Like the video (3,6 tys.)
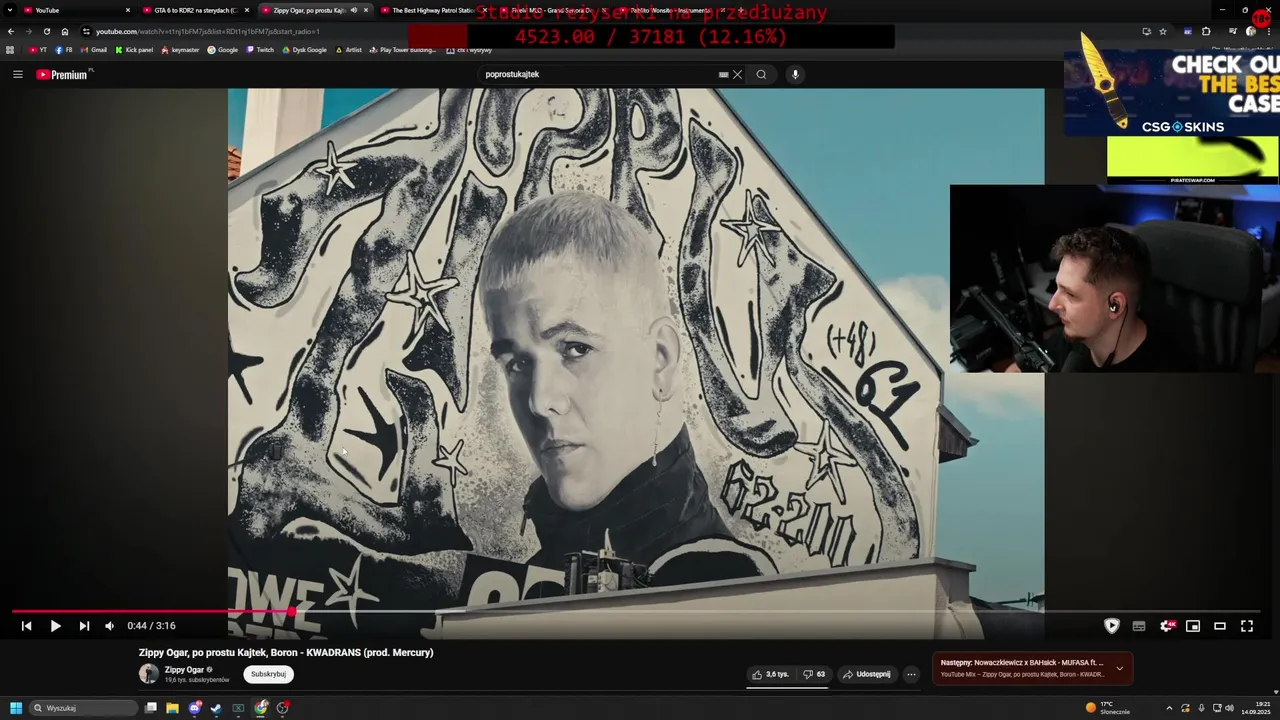The height and width of the screenshot is (720, 1280). [x=770, y=674]
